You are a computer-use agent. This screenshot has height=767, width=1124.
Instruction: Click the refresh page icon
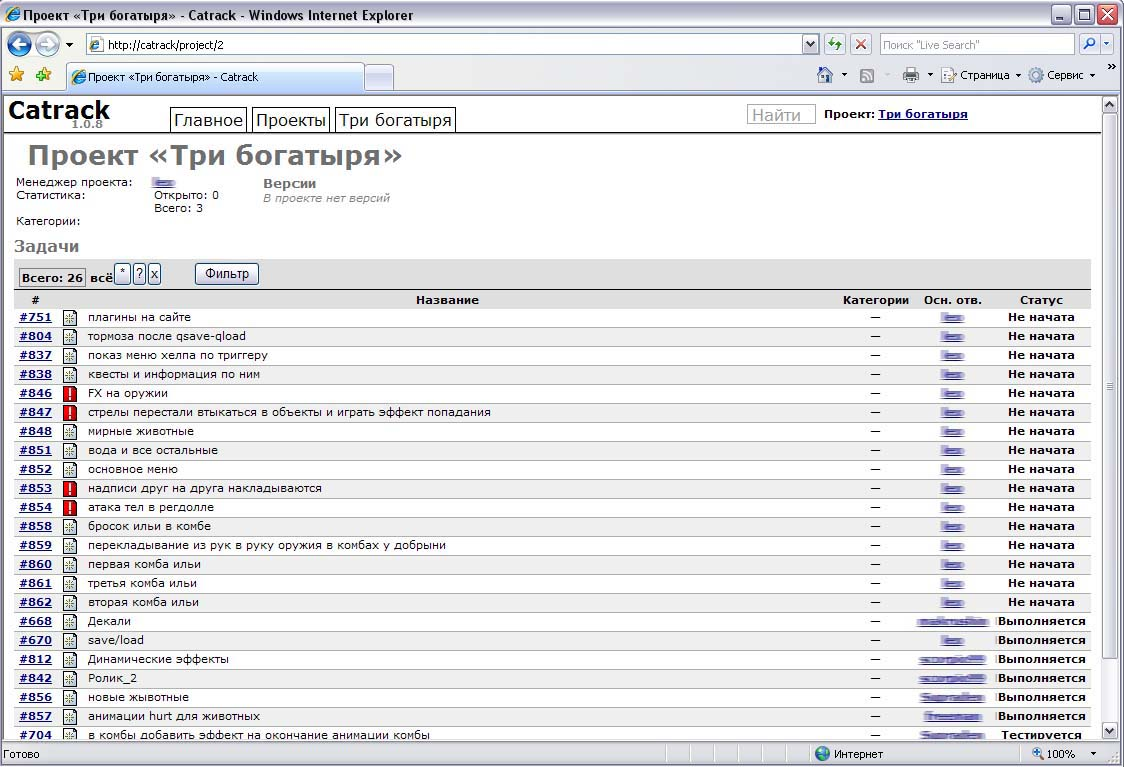(834, 44)
